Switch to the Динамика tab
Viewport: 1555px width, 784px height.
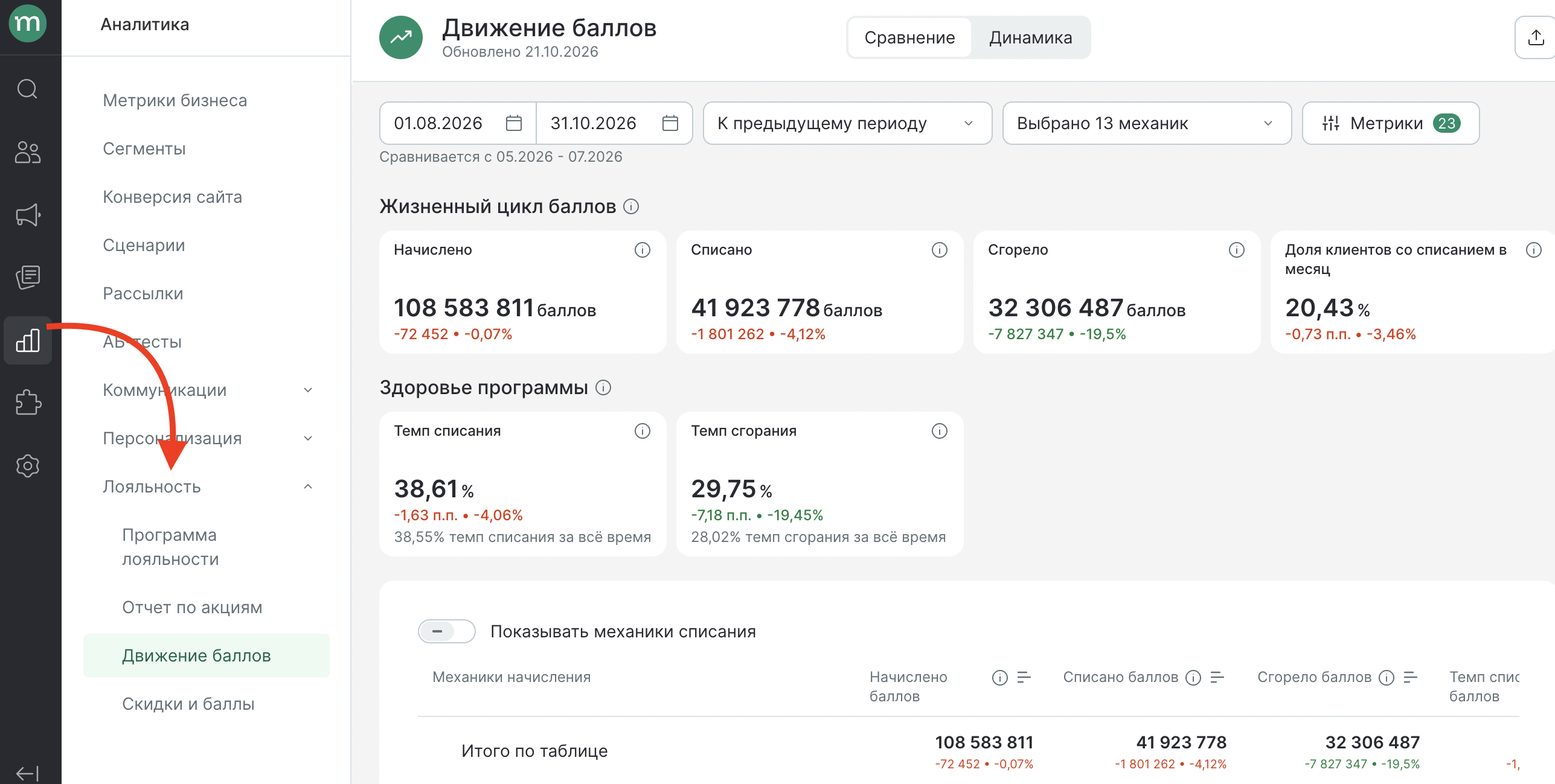pos(1030,37)
